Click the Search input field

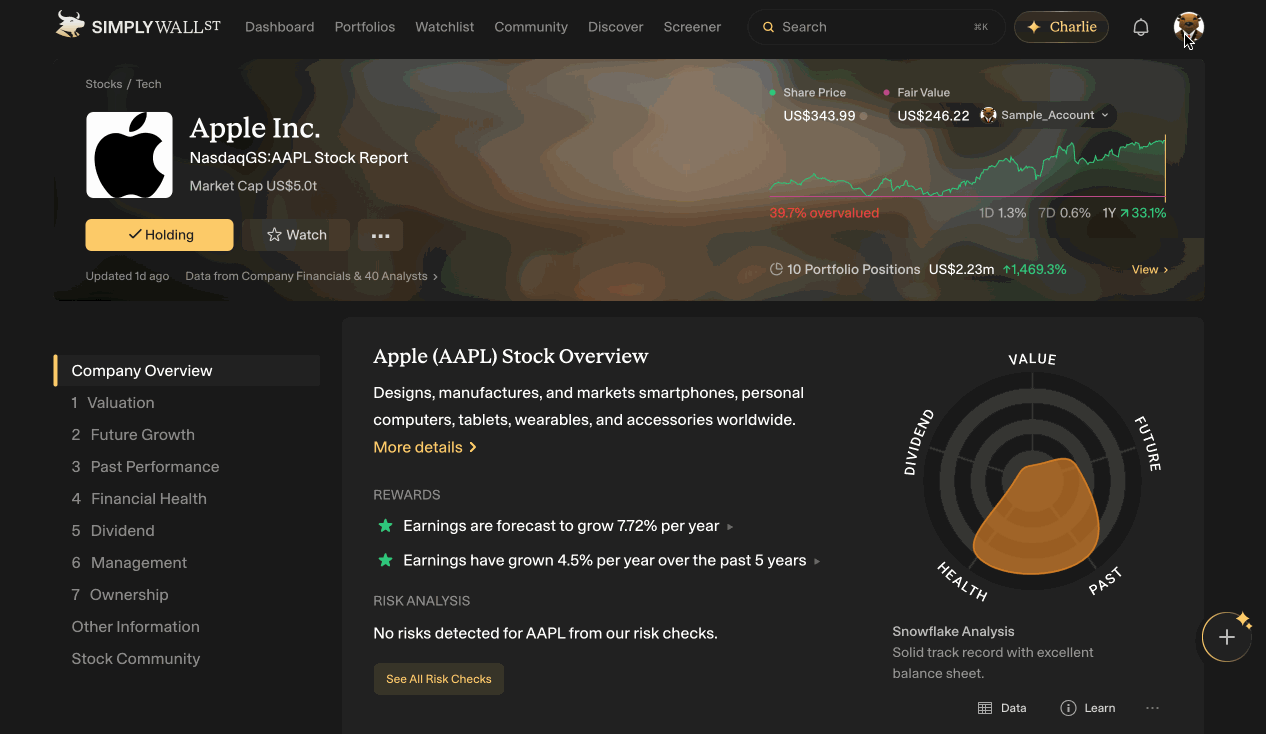coord(875,27)
